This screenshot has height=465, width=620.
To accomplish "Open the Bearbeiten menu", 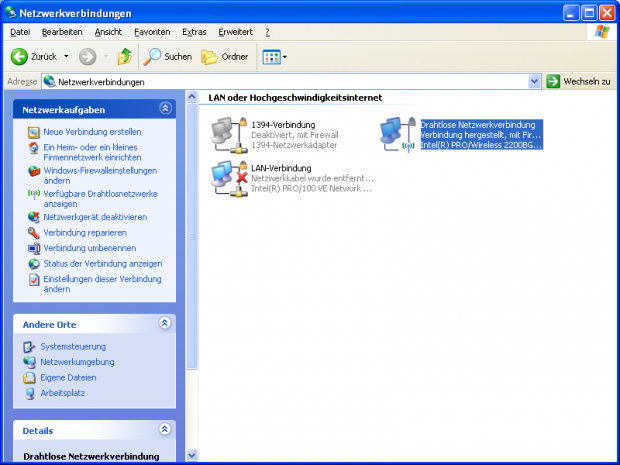I will (x=62, y=32).
